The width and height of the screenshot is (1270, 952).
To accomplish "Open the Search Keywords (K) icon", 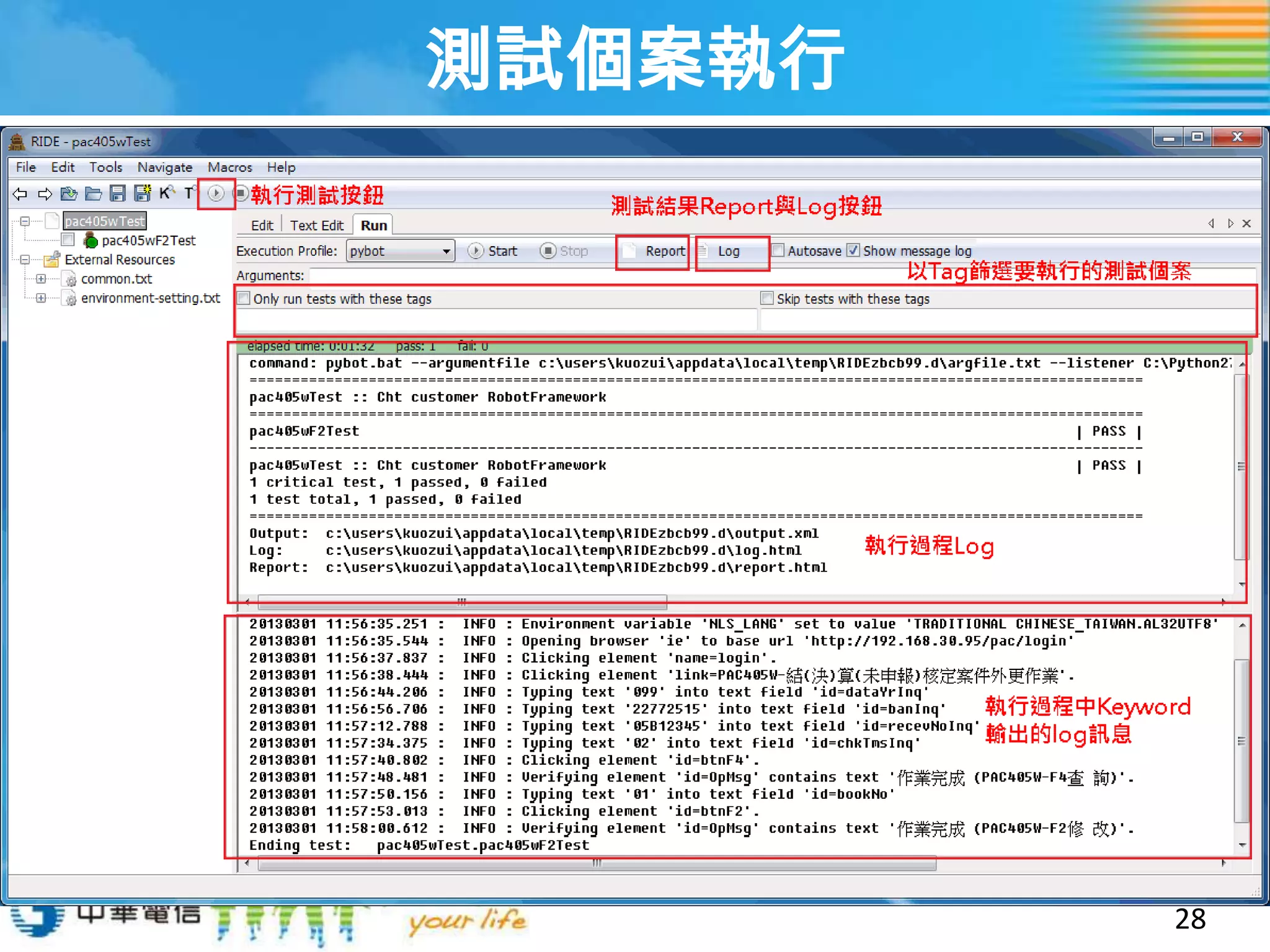I will [x=166, y=193].
